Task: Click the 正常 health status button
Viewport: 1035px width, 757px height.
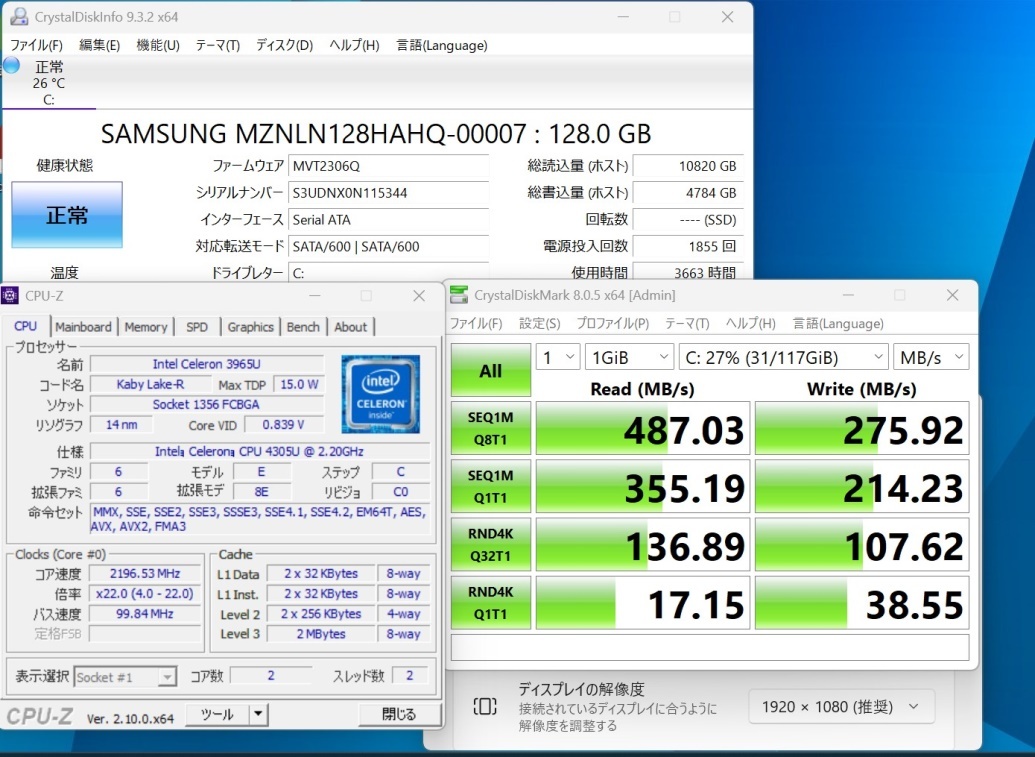Action: (x=67, y=214)
